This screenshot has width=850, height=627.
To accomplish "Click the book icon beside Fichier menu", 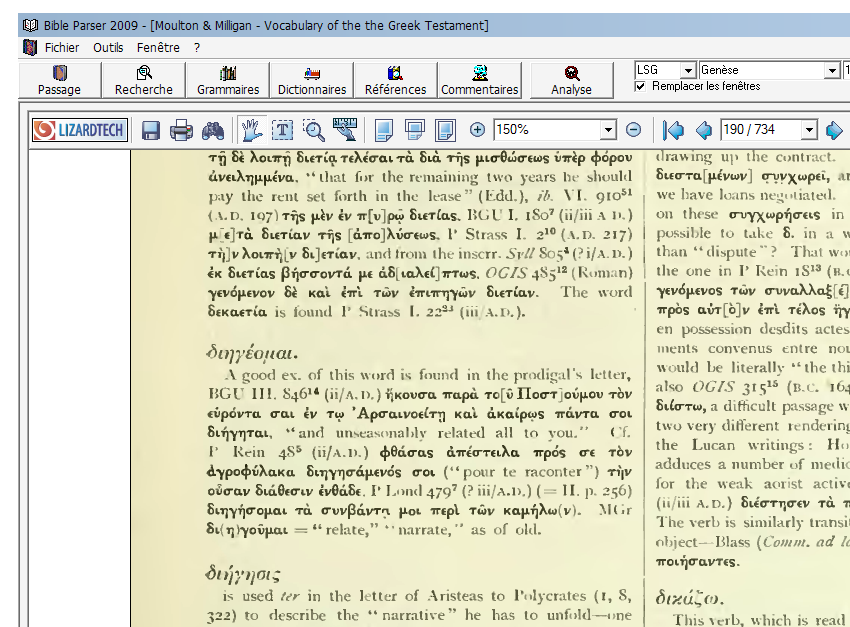I will (x=30, y=48).
